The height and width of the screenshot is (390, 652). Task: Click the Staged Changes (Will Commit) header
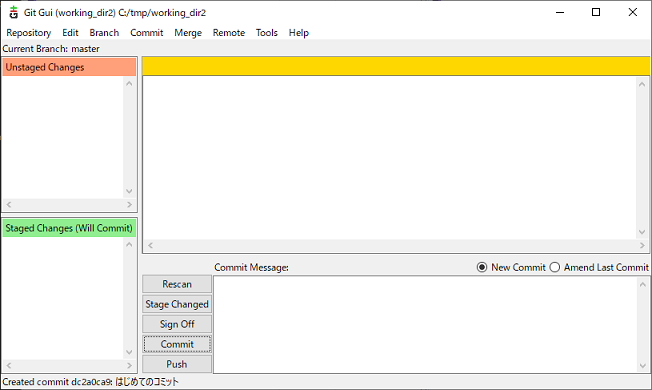tap(69, 228)
